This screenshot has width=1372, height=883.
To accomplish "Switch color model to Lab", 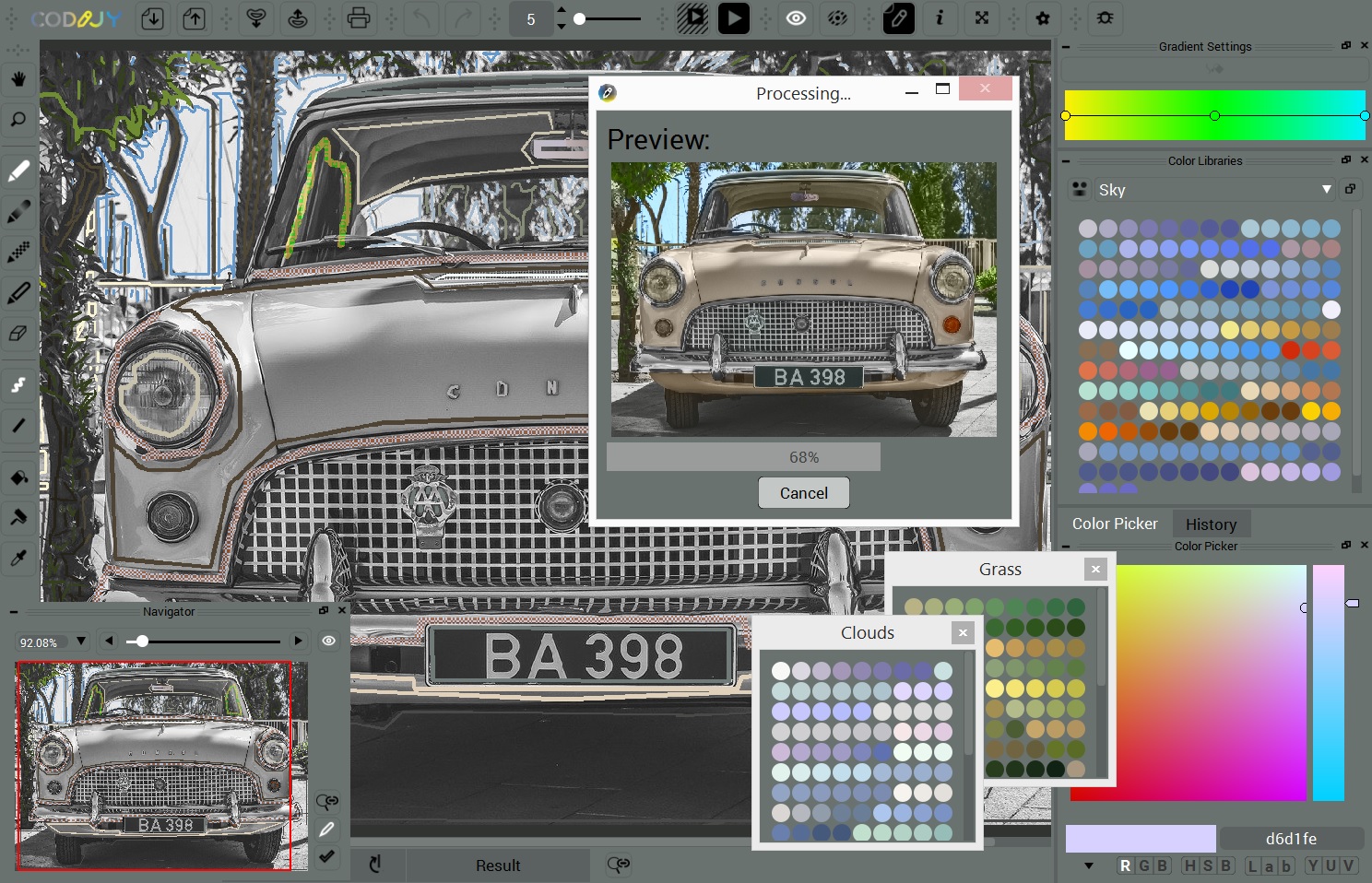I will click(x=1271, y=865).
